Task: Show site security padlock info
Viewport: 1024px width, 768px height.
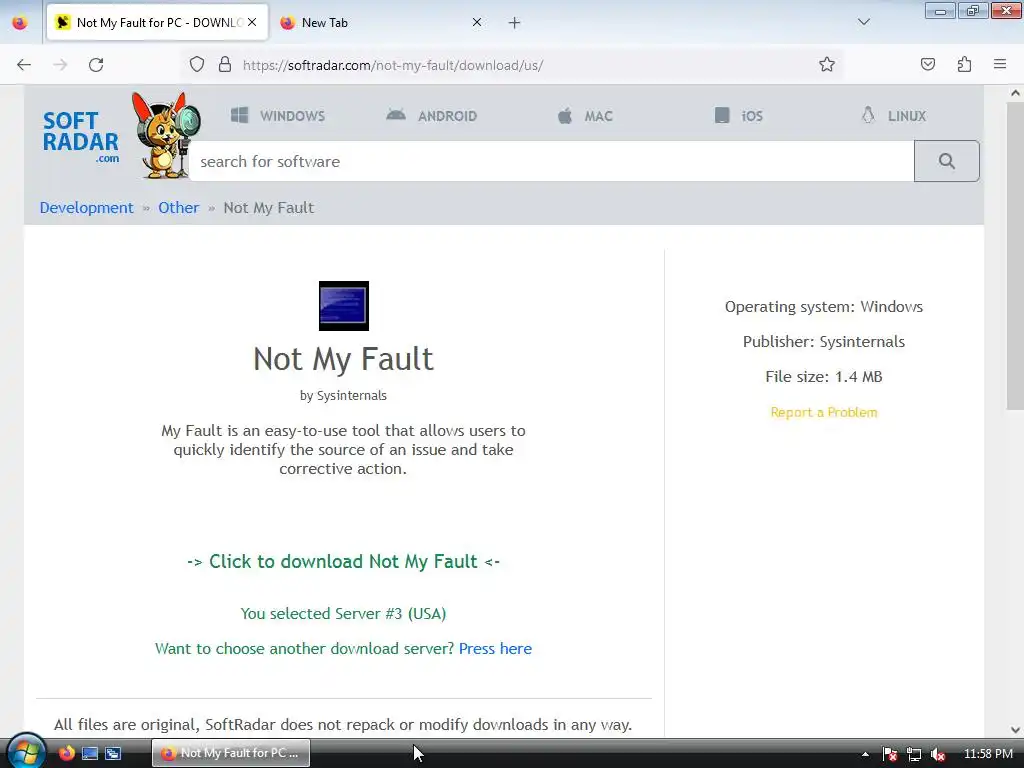Action: (x=225, y=65)
